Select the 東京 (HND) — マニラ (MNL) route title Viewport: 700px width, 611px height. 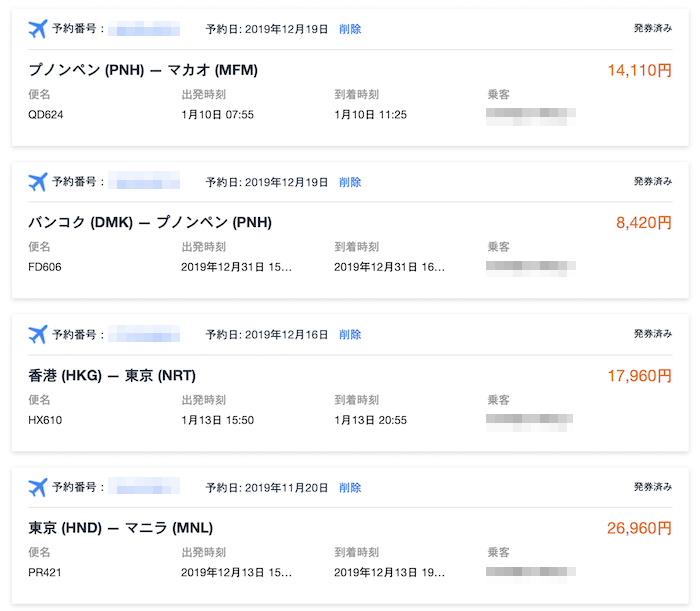point(120,527)
